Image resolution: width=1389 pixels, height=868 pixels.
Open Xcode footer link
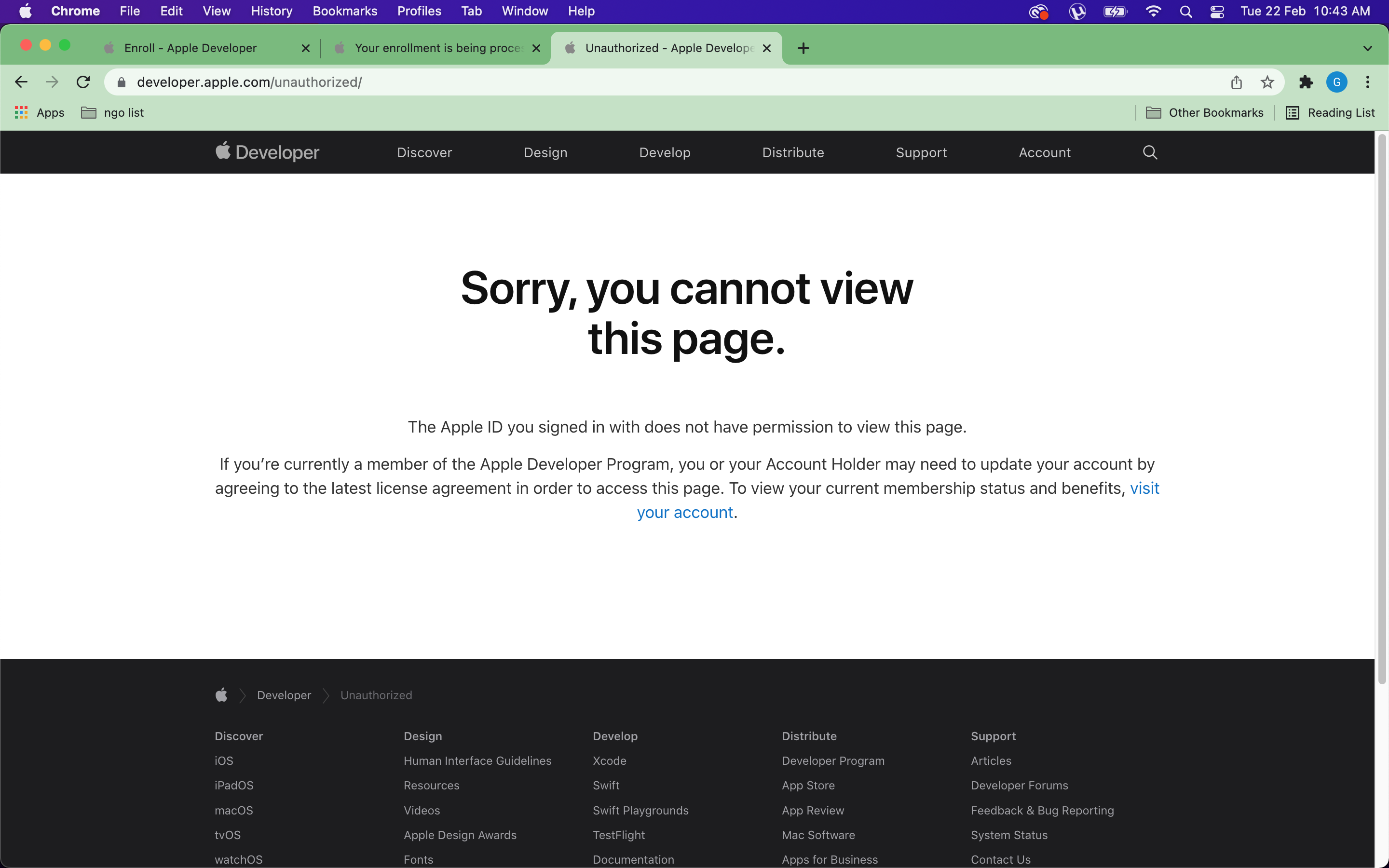tap(609, 760)
